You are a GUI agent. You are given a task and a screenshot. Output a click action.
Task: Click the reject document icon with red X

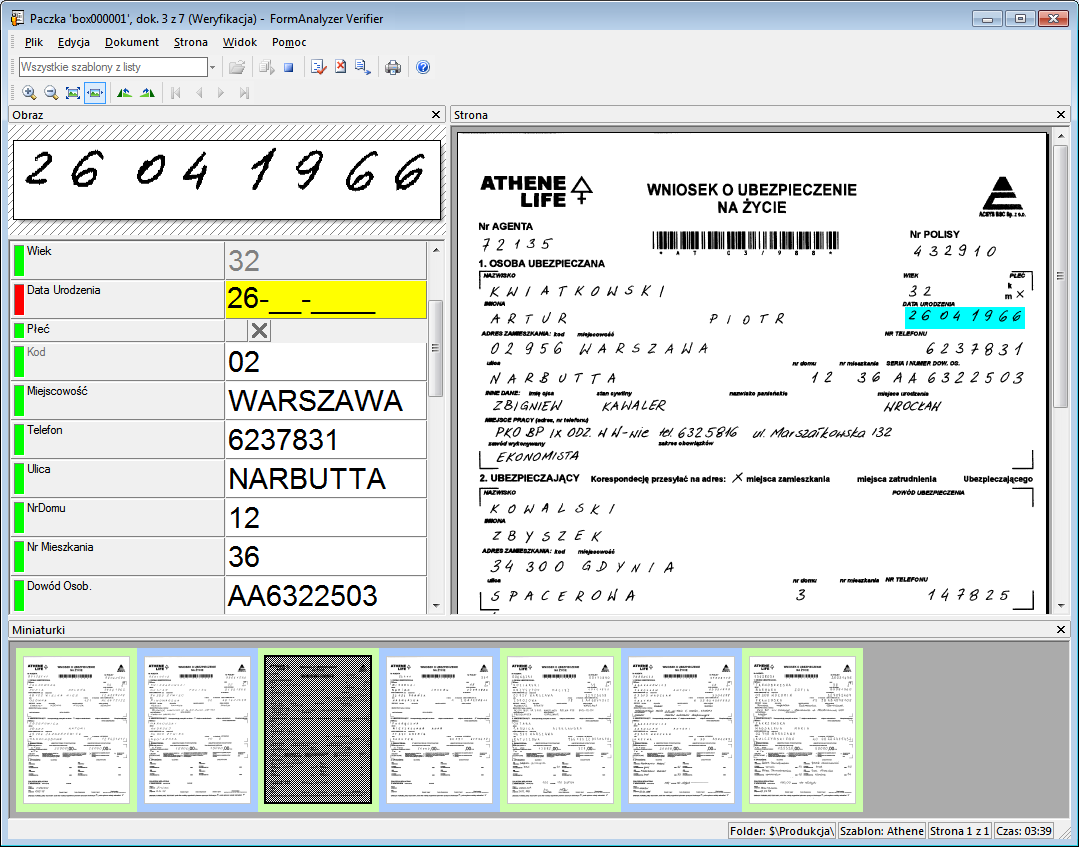(x=340, y=67)
